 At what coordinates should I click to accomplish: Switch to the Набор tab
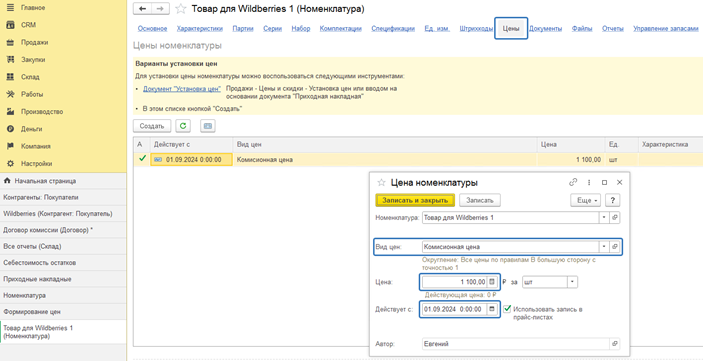click(x=300, y=29)
